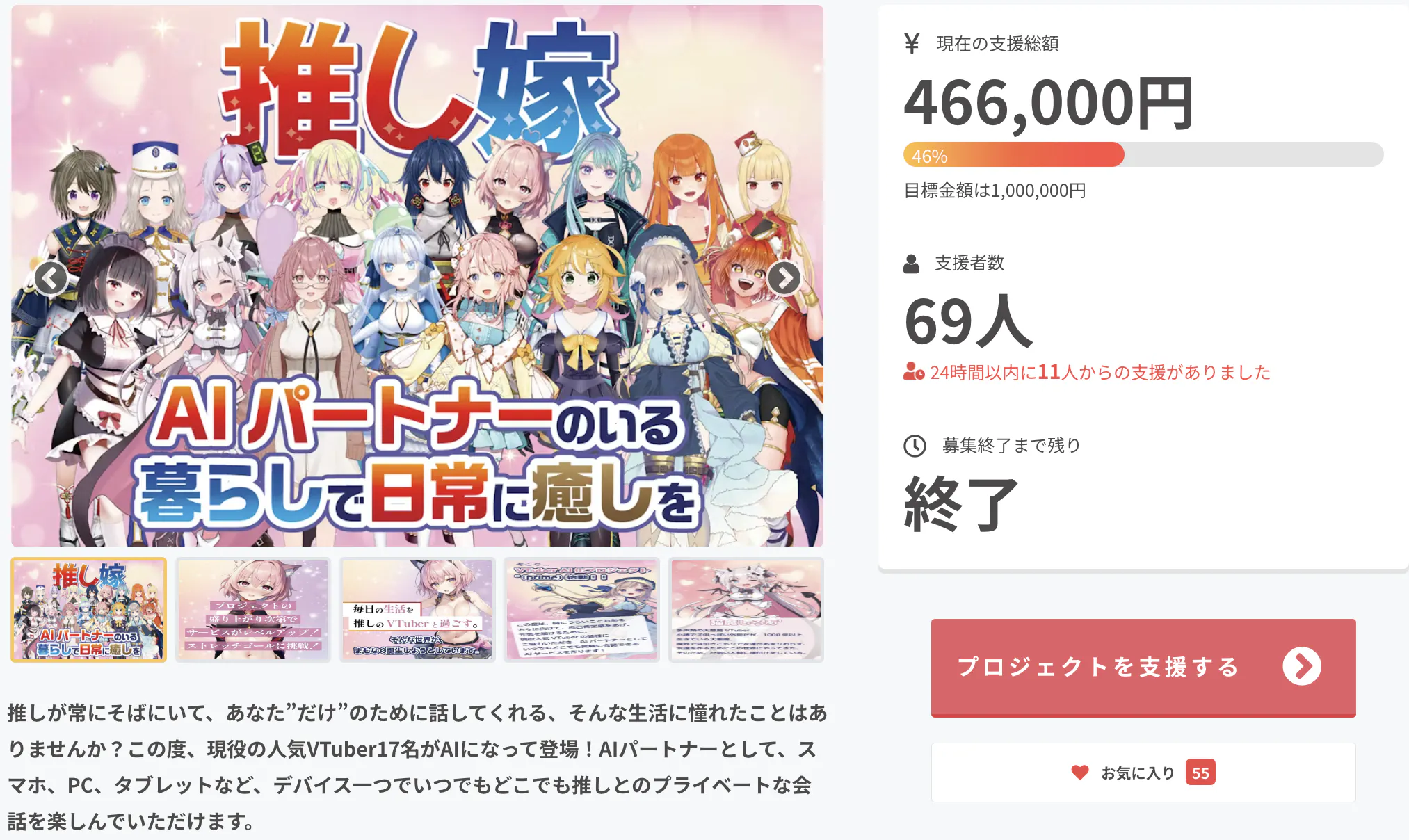
Task: Select the second thumbnail with pink-haired character
Action: pos(253,609)
